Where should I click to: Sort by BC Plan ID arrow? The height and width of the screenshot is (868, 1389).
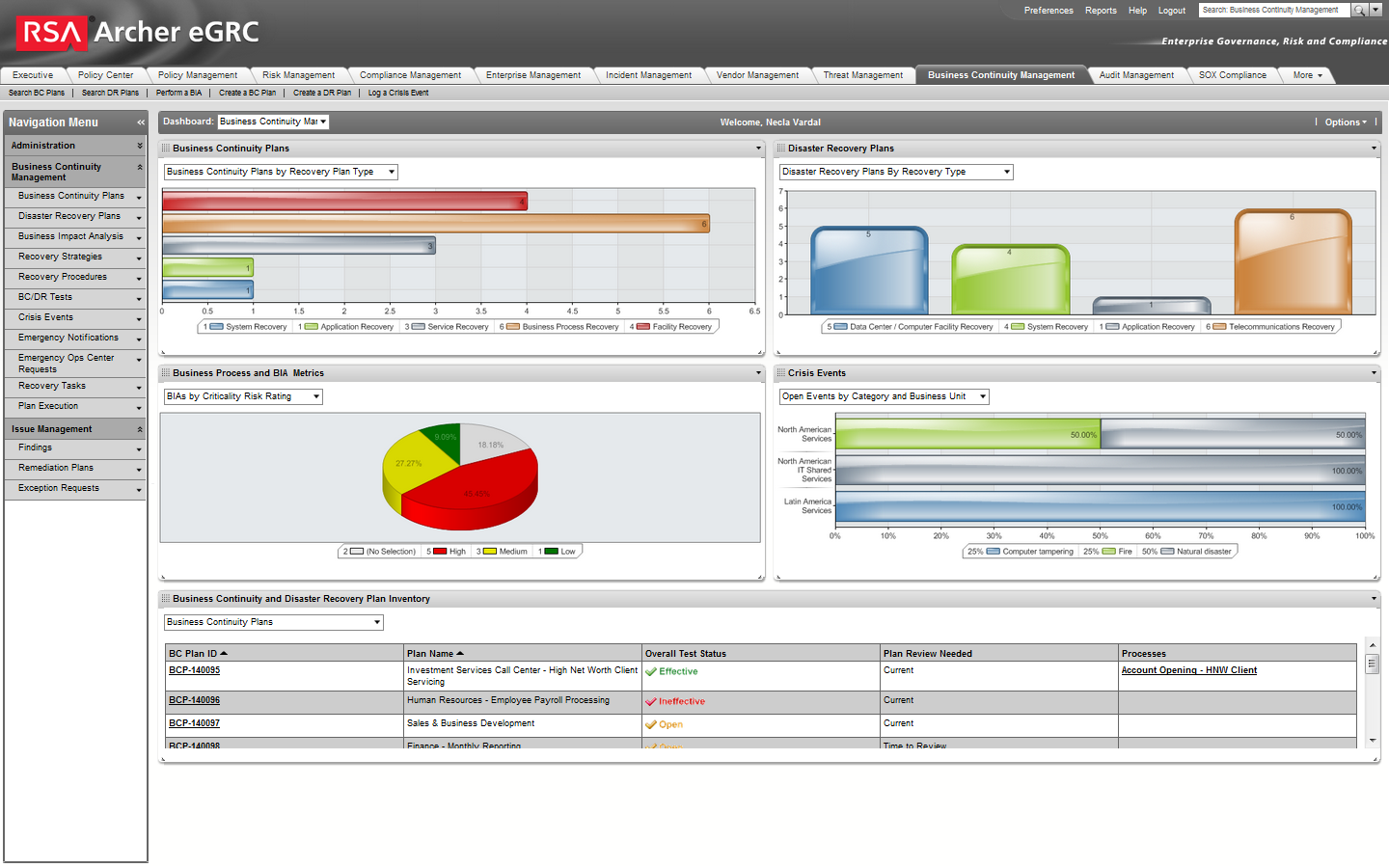tap(224, 653)
